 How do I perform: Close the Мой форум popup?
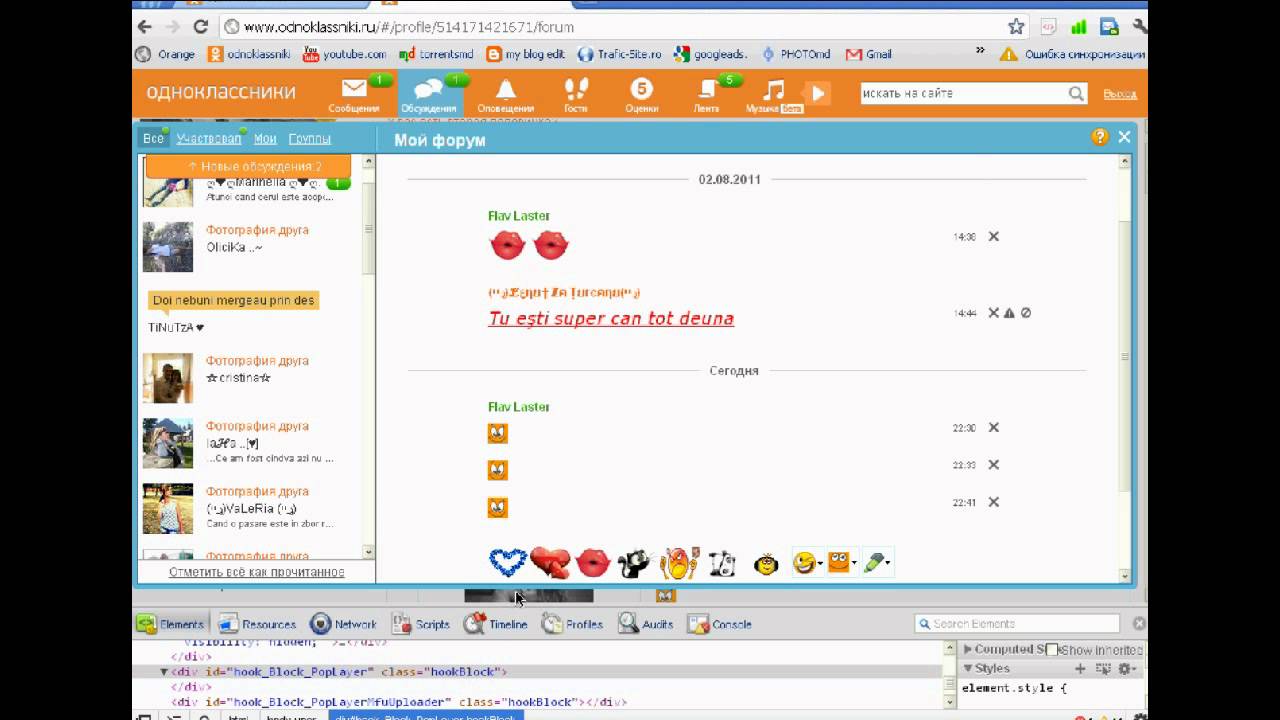[1124, 137]
